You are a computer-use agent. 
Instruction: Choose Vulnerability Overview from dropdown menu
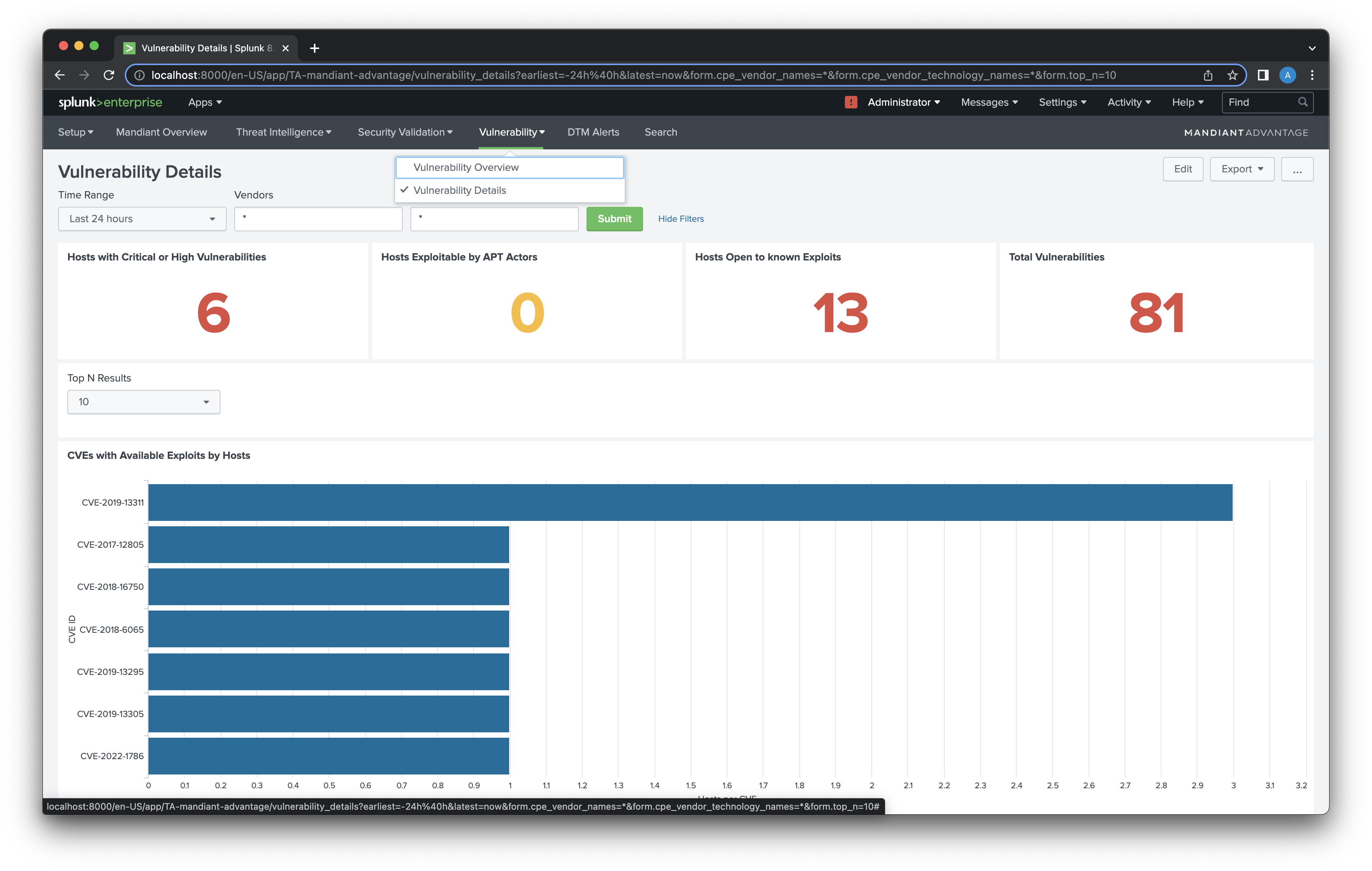coord(465,168)
